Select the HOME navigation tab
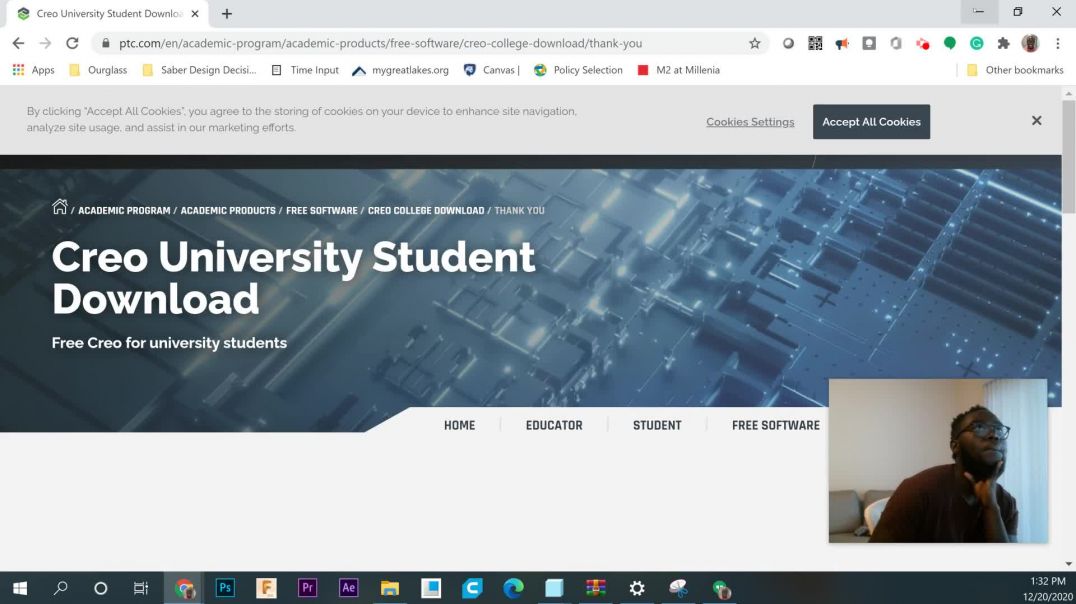 coord(459,426)
